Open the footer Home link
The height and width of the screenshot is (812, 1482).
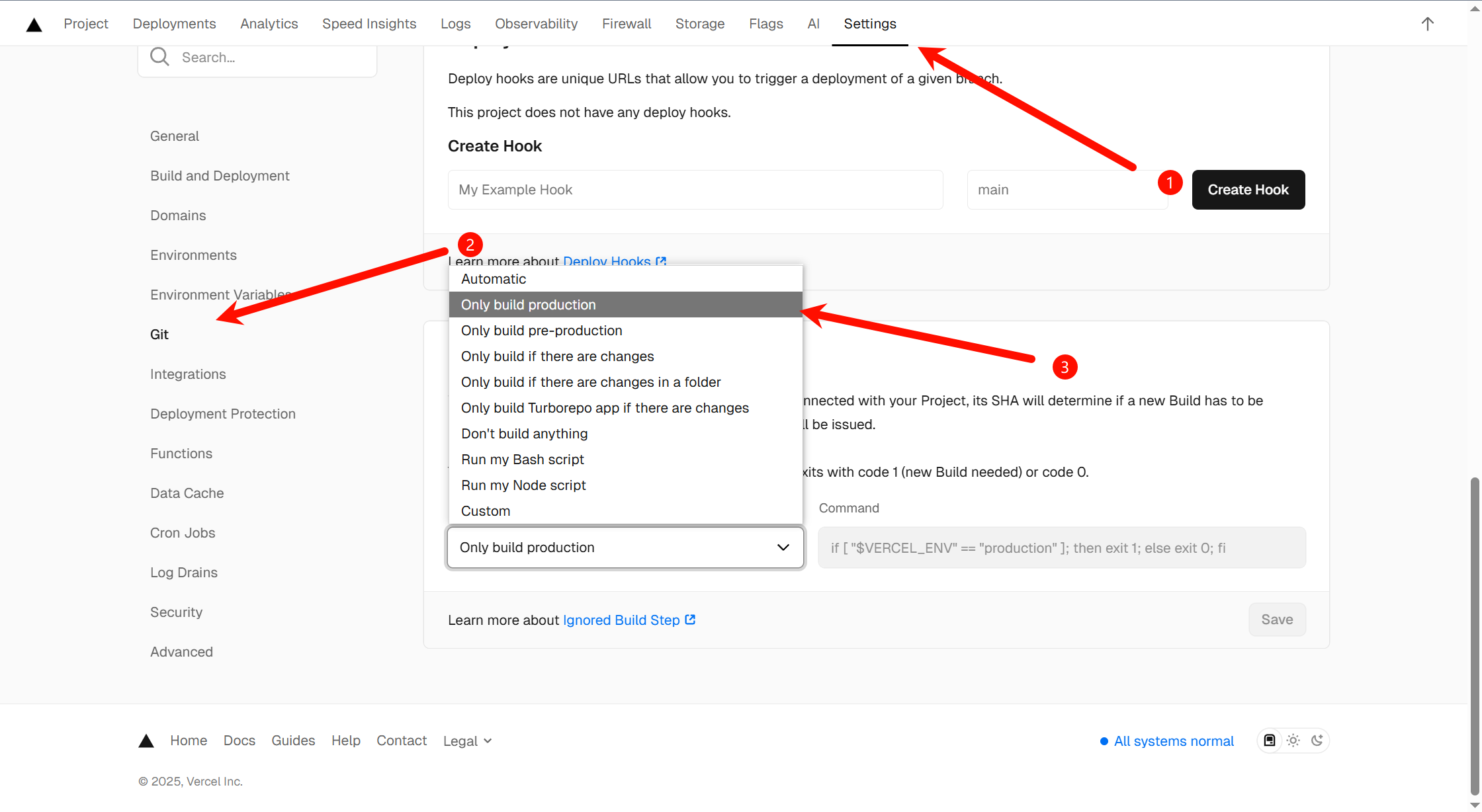pyautogui.click(x=189, y=741)
